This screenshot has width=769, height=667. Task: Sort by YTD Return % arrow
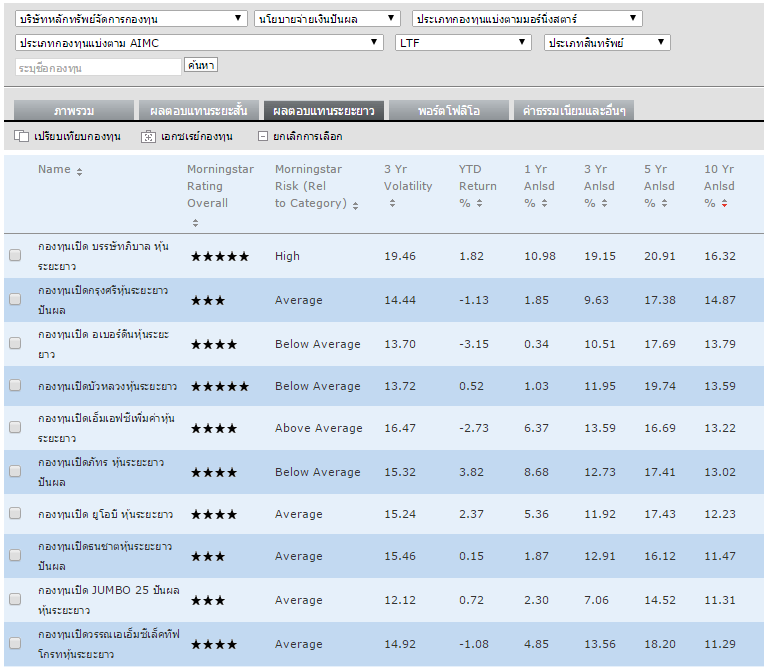[479, 203]
